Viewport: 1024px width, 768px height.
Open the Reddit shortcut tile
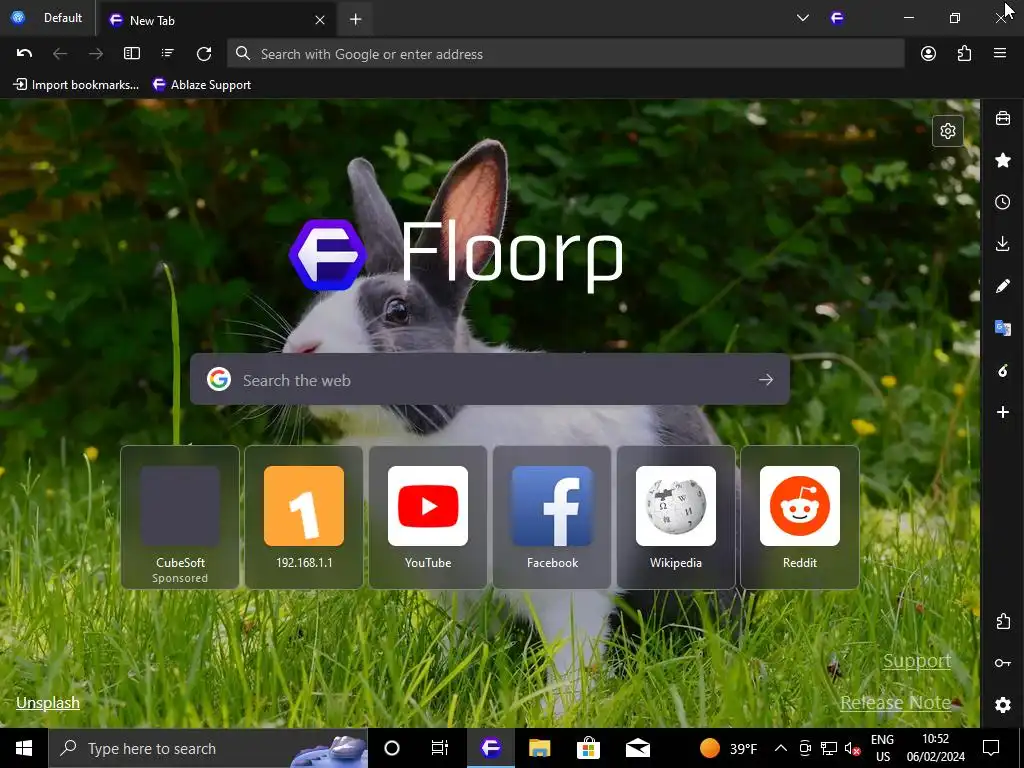tap(800, 517)
